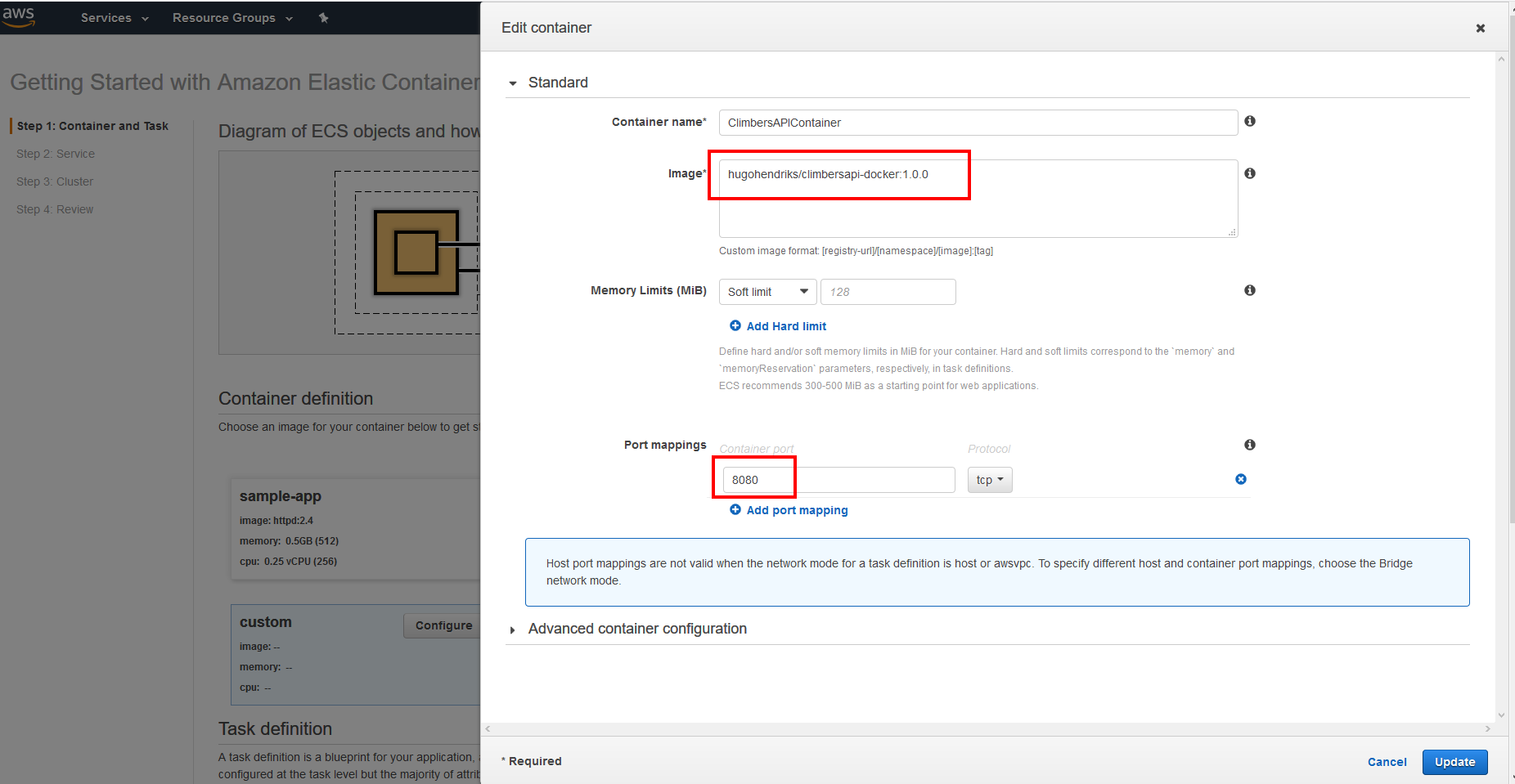This screenshot has width=1515, height=784.
Task: Click Add Hard limit link
Action: point(786,326)
